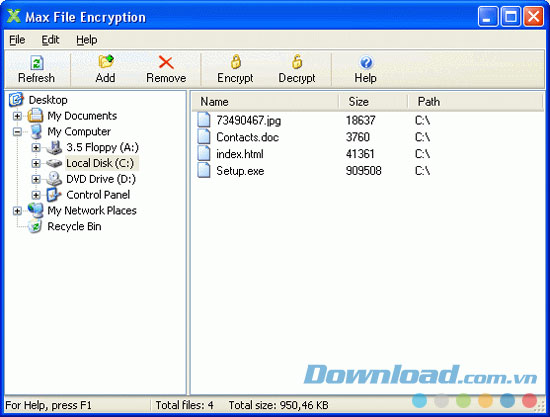Click the file icon beside Contacts.doc
Viewport: 550px width, 417px height.
point(204,136)
